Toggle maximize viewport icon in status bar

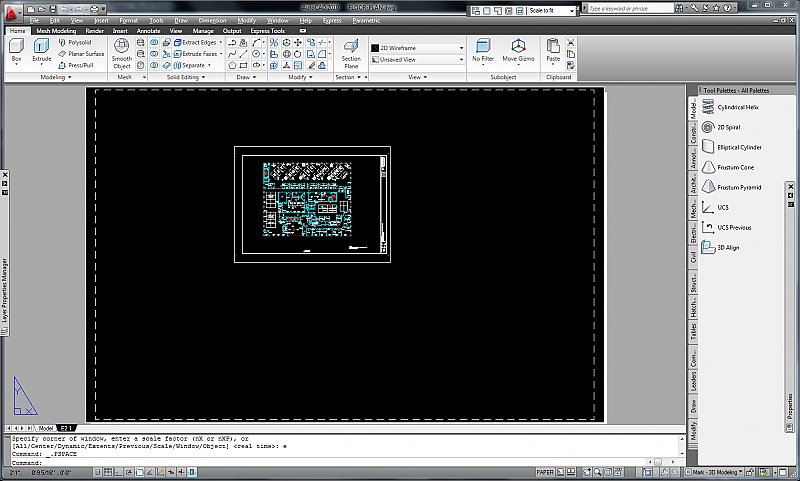click(647, 472)
